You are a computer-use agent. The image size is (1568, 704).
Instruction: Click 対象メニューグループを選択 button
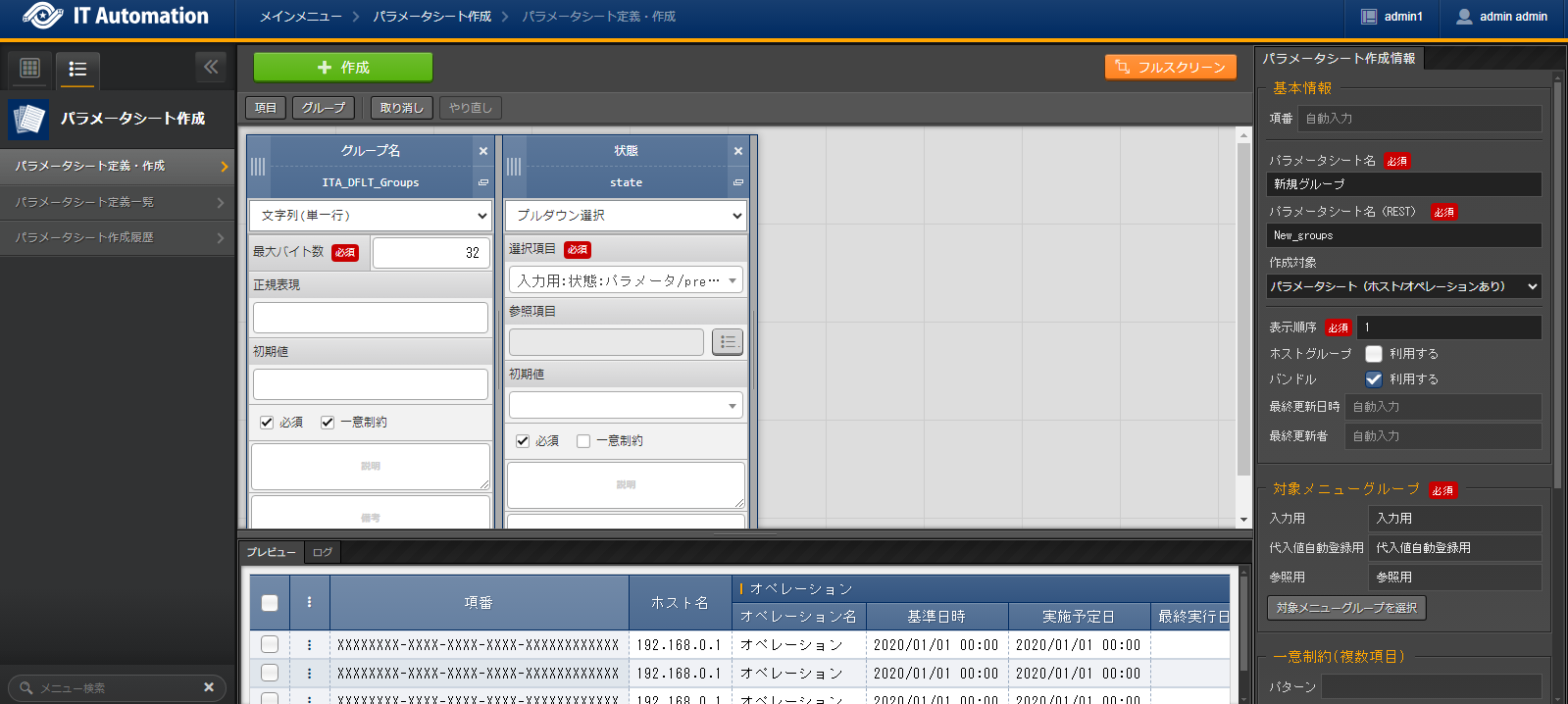tap(1346, 608)
